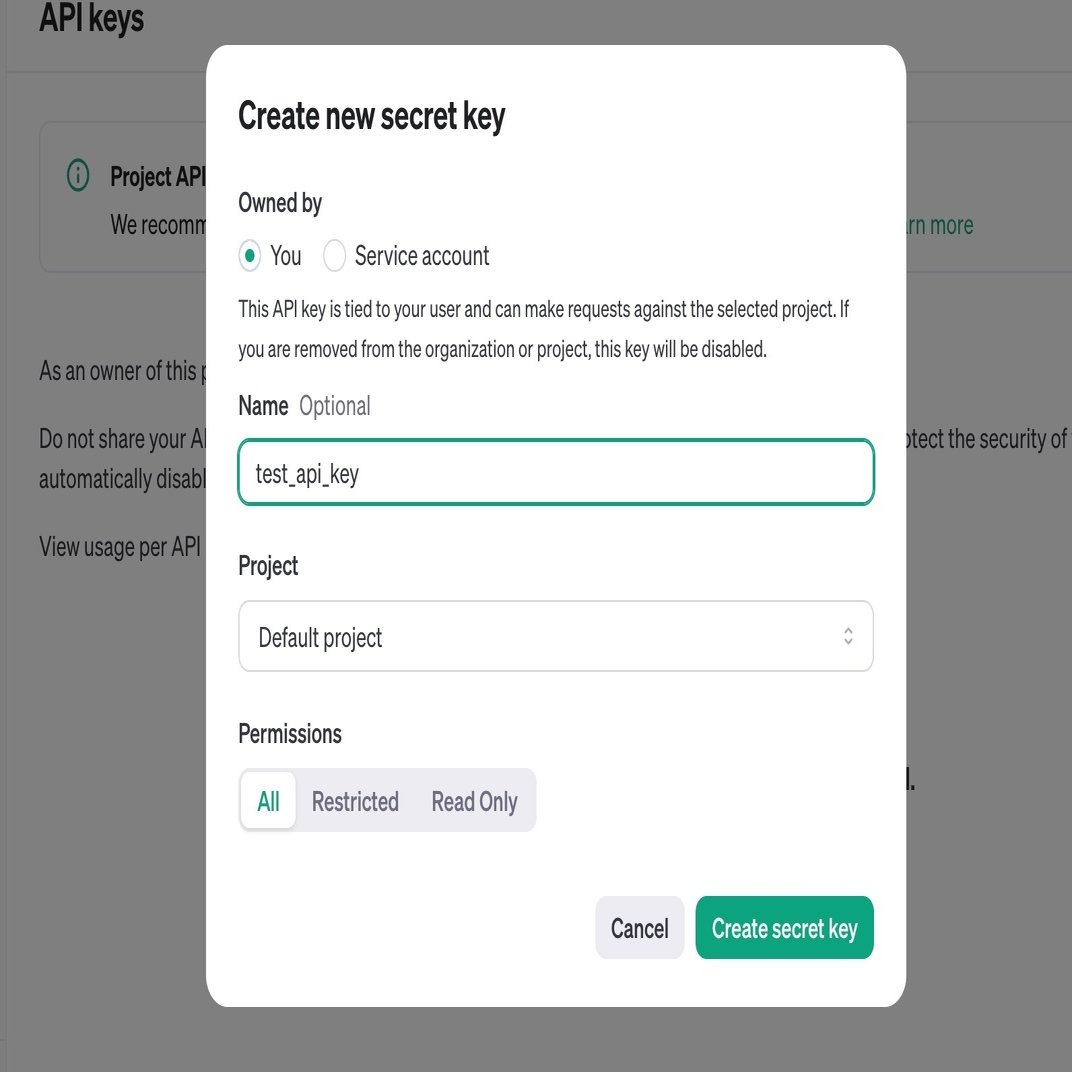Click the "Create new secret key" heading
Viewport: 1072px width, 1072px height.
(x=372, y=117)
